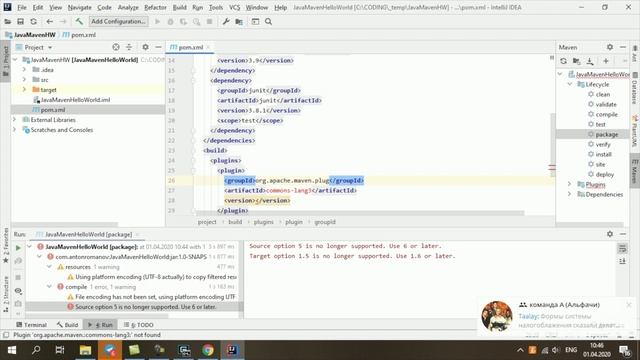Screen dimensions: 640x360
Task: Click Download sources icon in Maven panel
Action: click(590, 61)
